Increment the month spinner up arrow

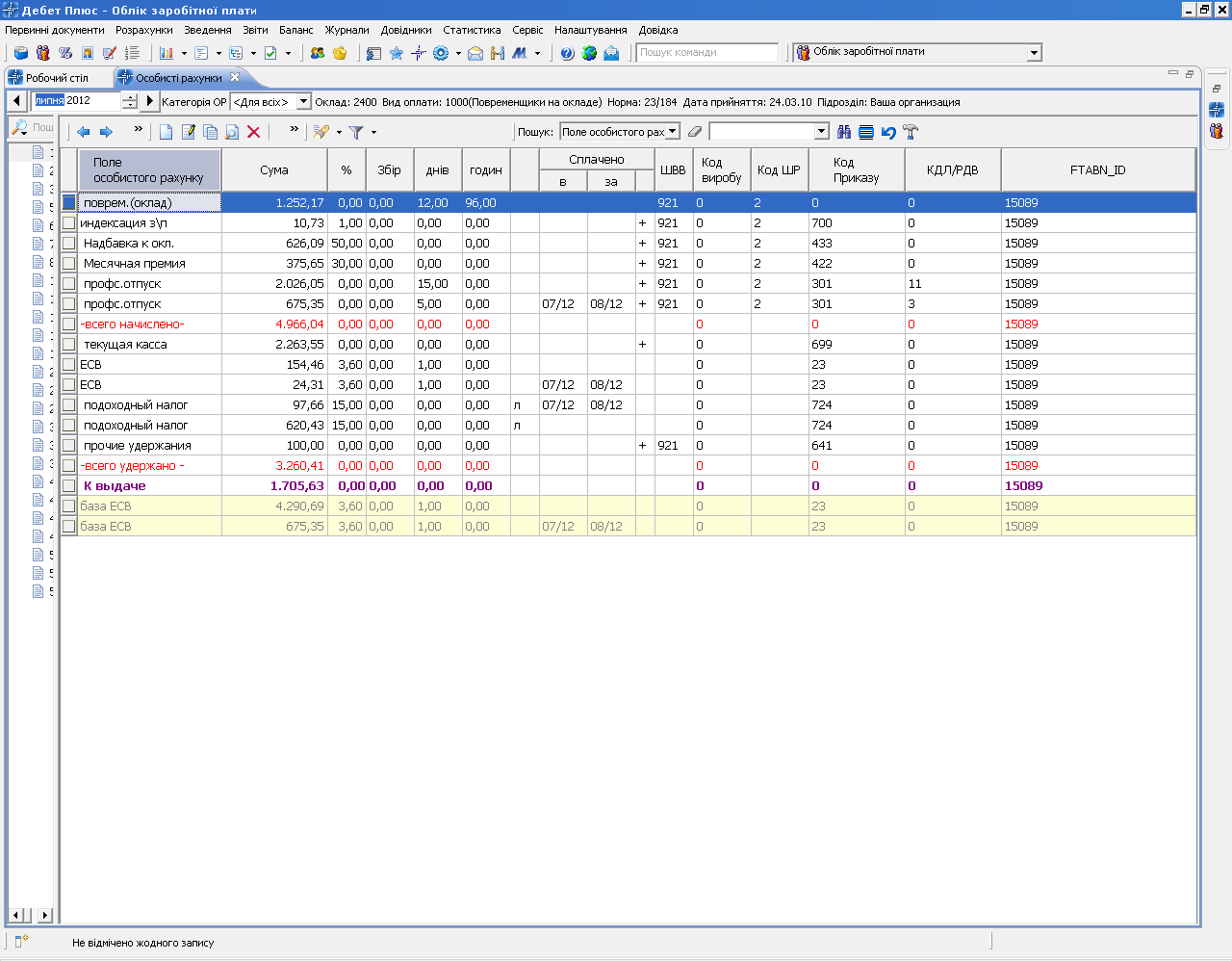point(130,97)
